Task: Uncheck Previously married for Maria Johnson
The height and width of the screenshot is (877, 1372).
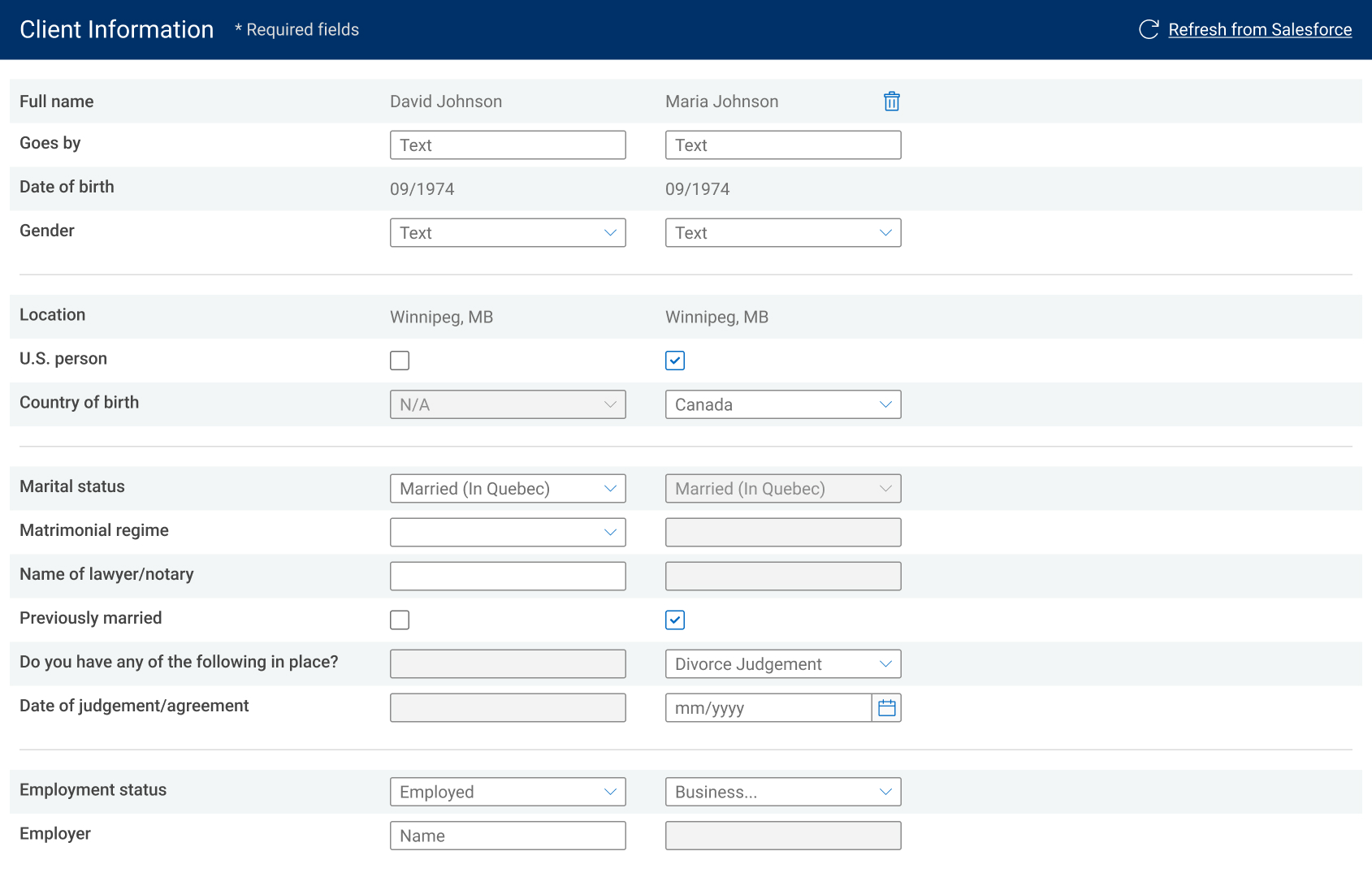Action: (675, 620)
